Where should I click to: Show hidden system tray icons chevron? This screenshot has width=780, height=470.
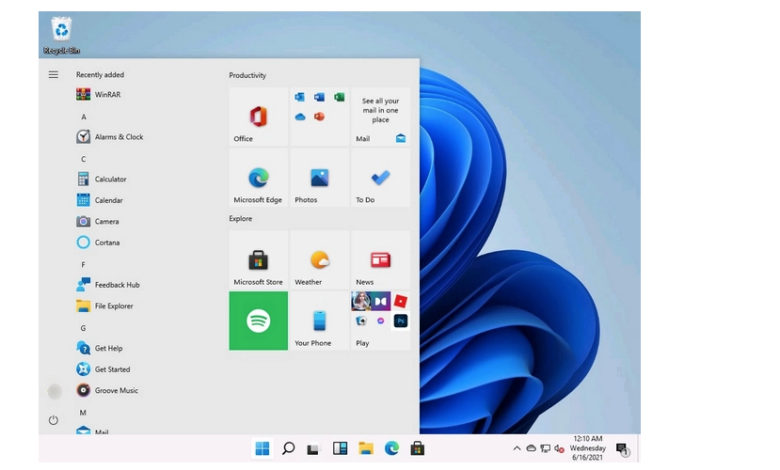pyautogui.click(x=517, y=449)
